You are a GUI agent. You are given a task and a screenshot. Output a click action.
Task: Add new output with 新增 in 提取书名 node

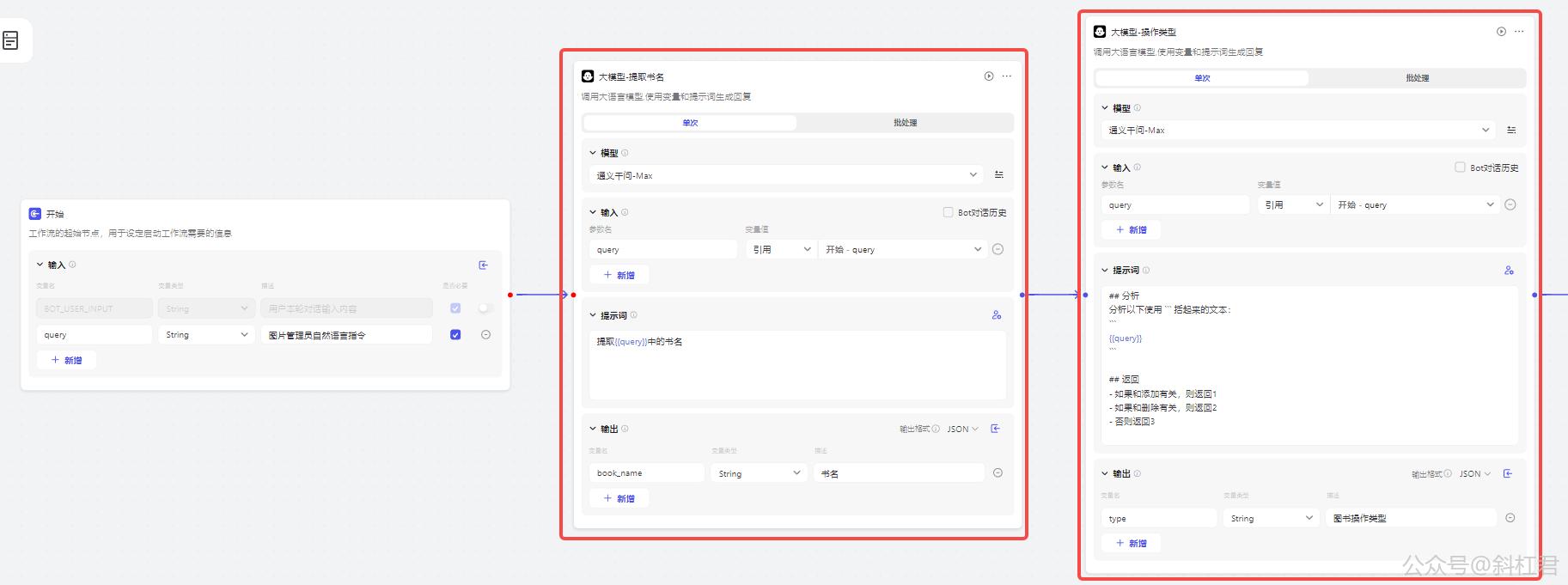click(x=619, y=498)
